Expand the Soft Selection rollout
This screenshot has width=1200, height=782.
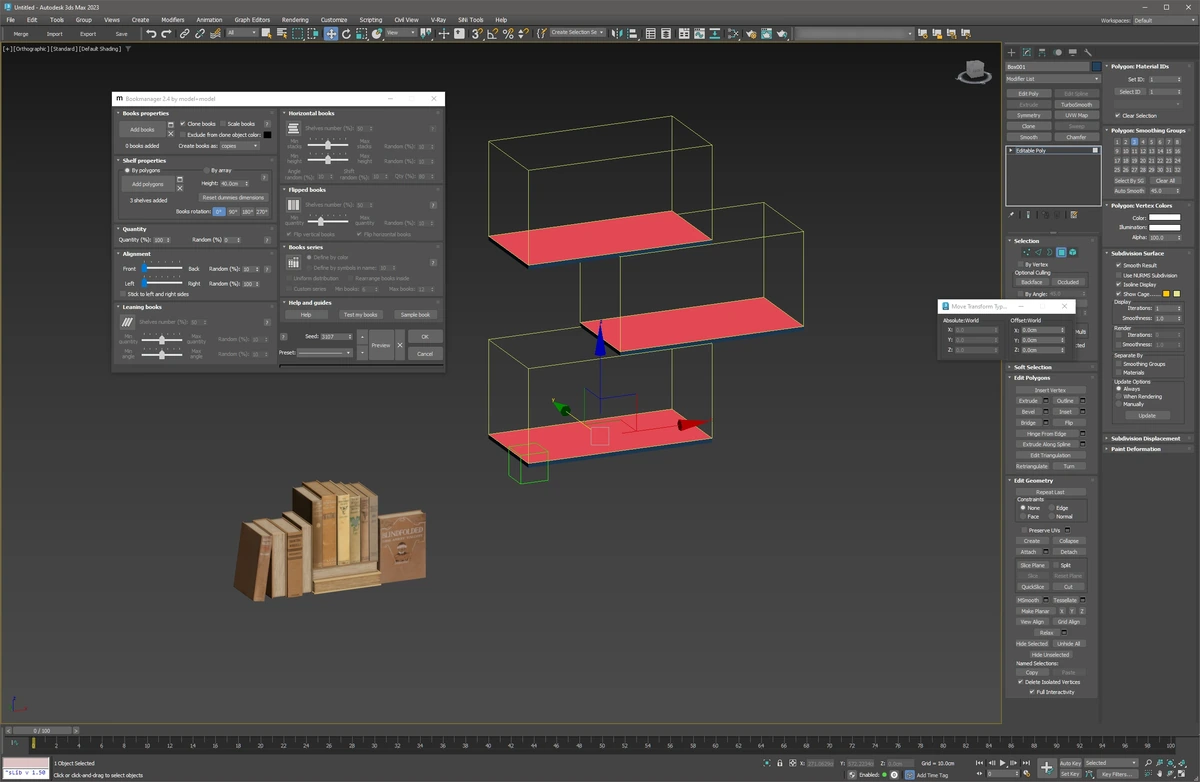(x=1032, y=367)
